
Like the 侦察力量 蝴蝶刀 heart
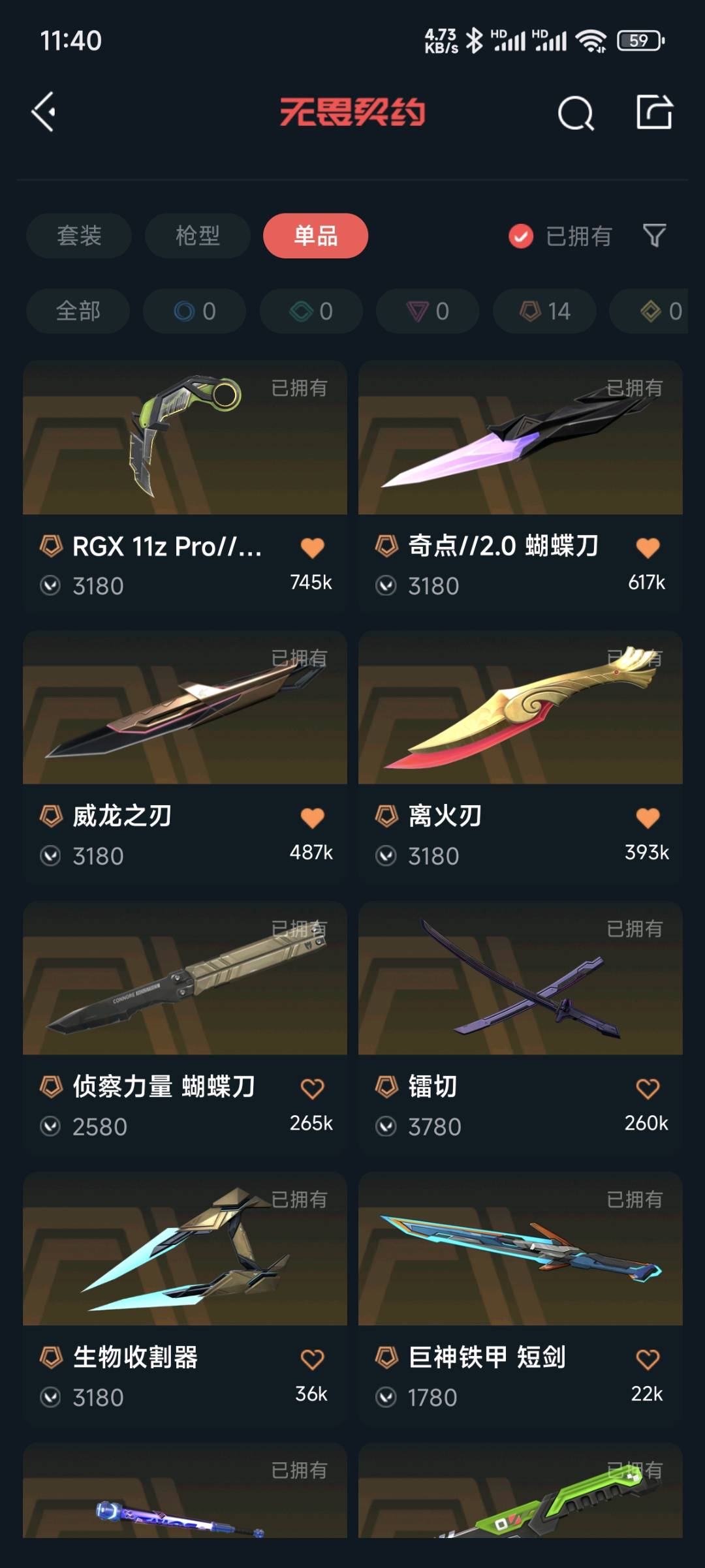click(x=313, y=1088)
